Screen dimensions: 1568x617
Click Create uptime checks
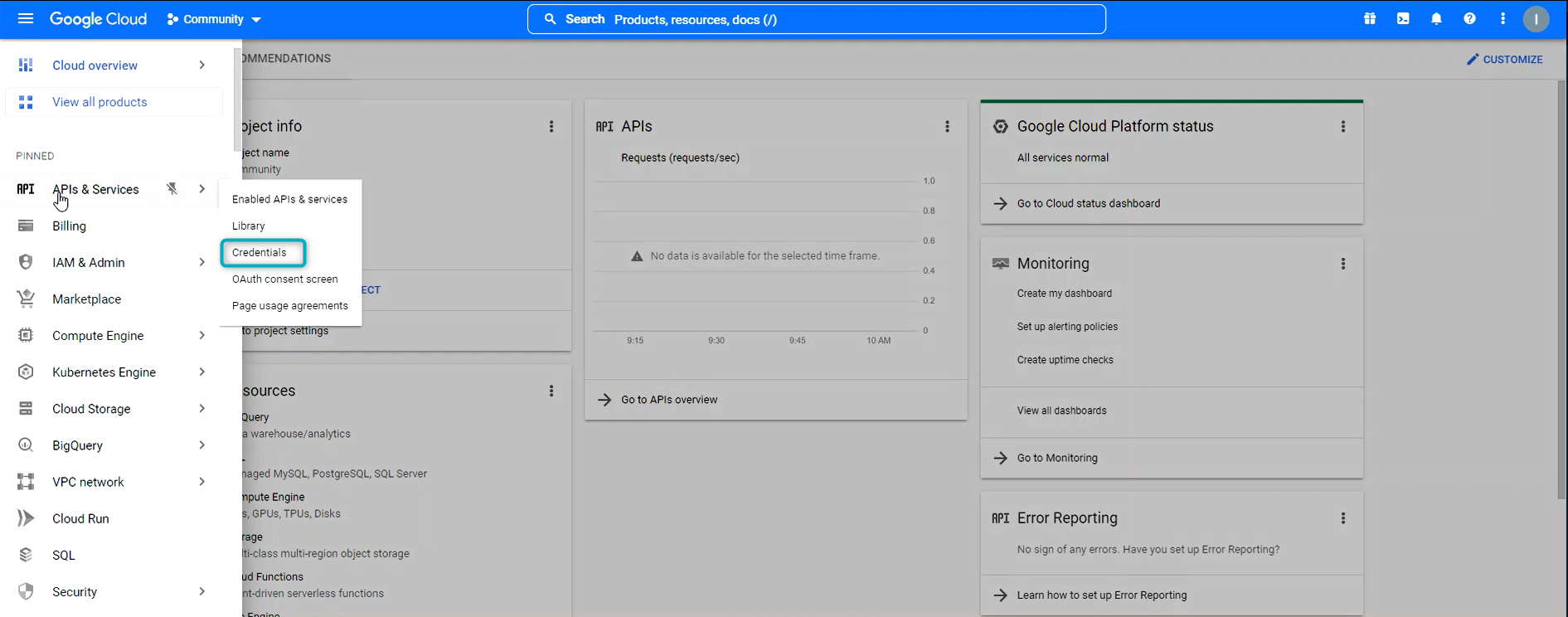pos(1066,360)
